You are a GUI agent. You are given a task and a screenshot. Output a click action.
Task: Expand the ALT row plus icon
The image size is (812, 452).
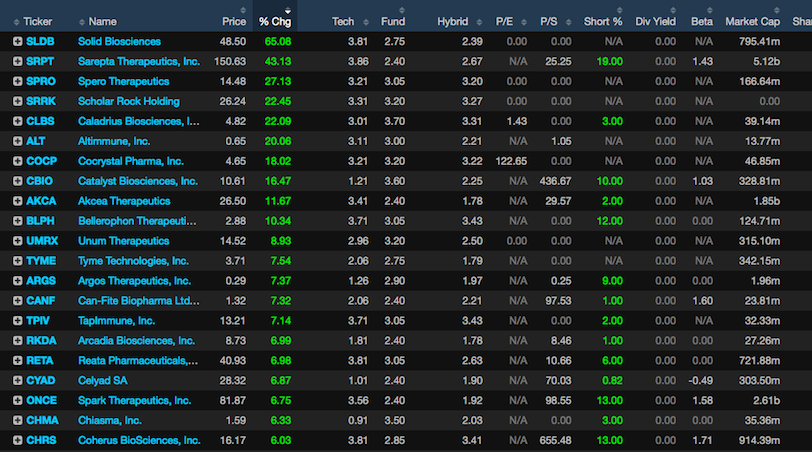(17, 141)
